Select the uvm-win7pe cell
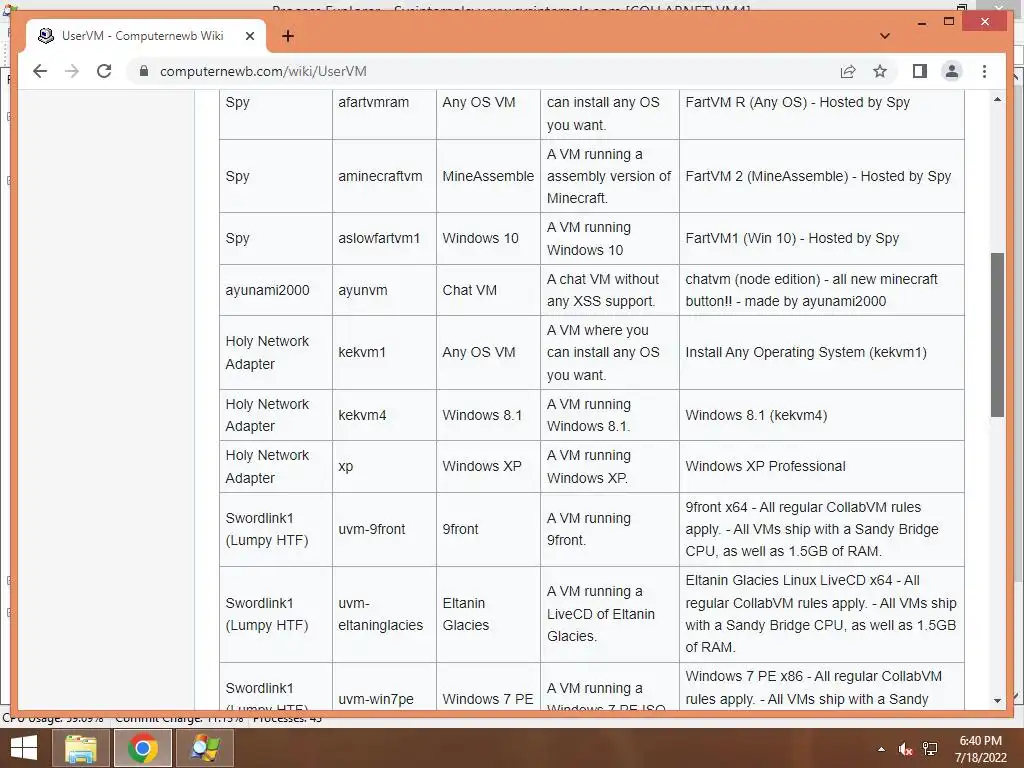The image size is (1024, 768). click(384, 686)
